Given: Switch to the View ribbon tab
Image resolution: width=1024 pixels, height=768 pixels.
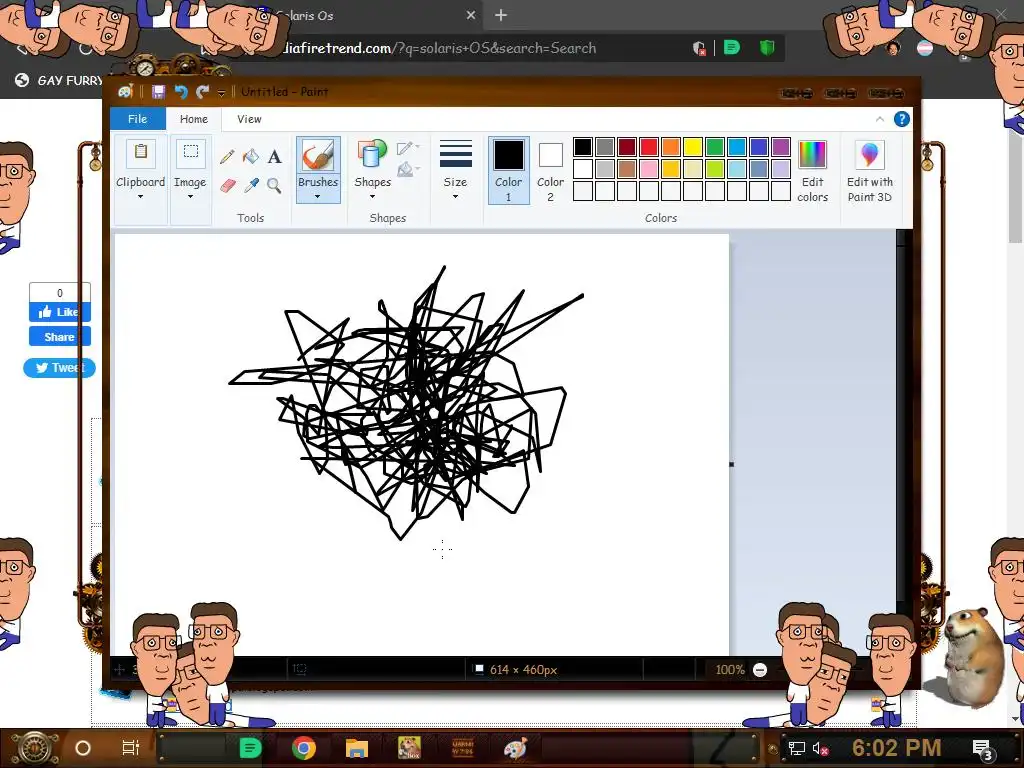Looking at the screenshot, I should coord(249,119).
